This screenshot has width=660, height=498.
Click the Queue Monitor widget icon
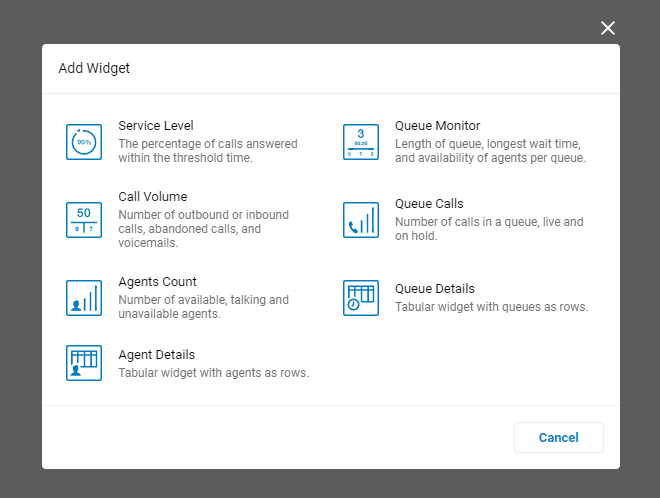tap(361, 142)
